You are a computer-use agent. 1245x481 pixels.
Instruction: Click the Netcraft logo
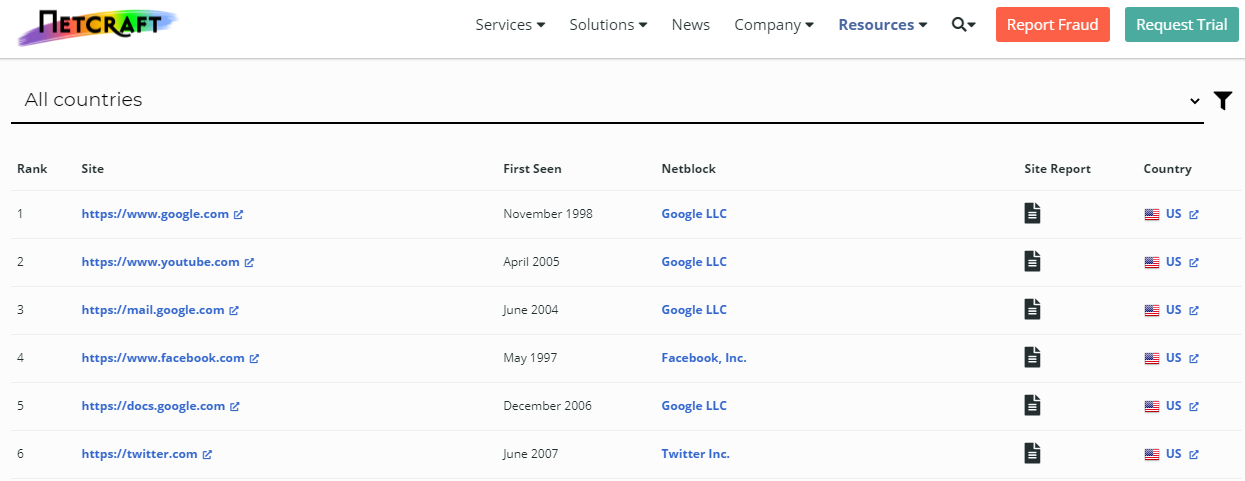tap(97, 26)
